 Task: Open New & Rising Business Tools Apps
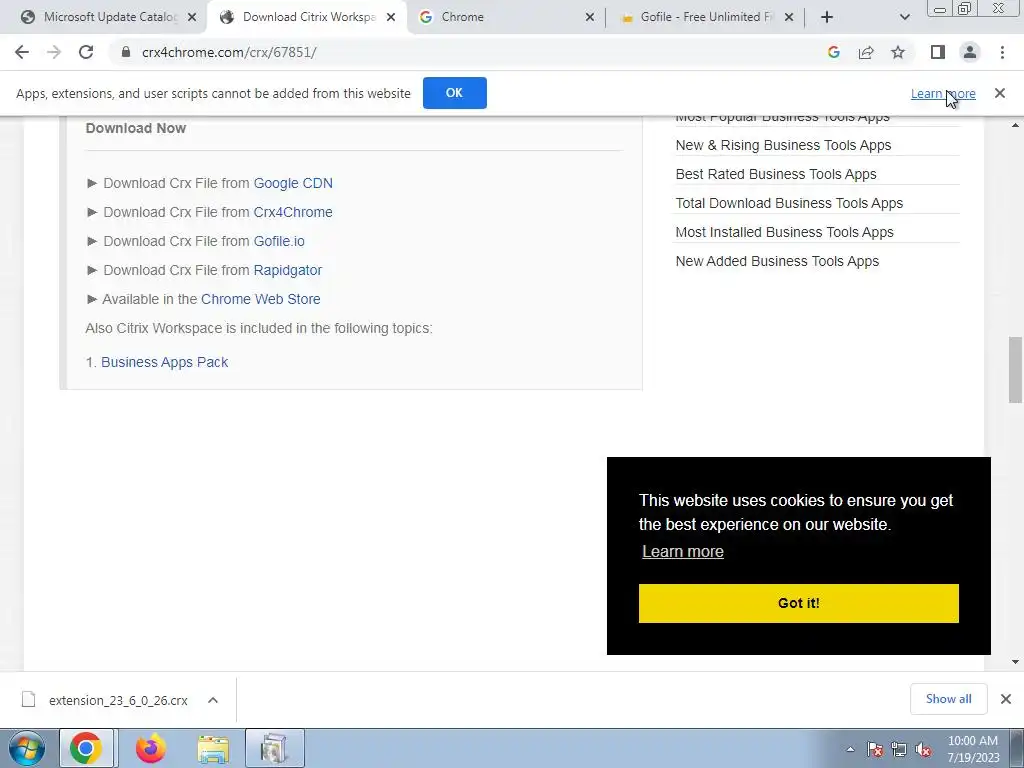[783, 145]
